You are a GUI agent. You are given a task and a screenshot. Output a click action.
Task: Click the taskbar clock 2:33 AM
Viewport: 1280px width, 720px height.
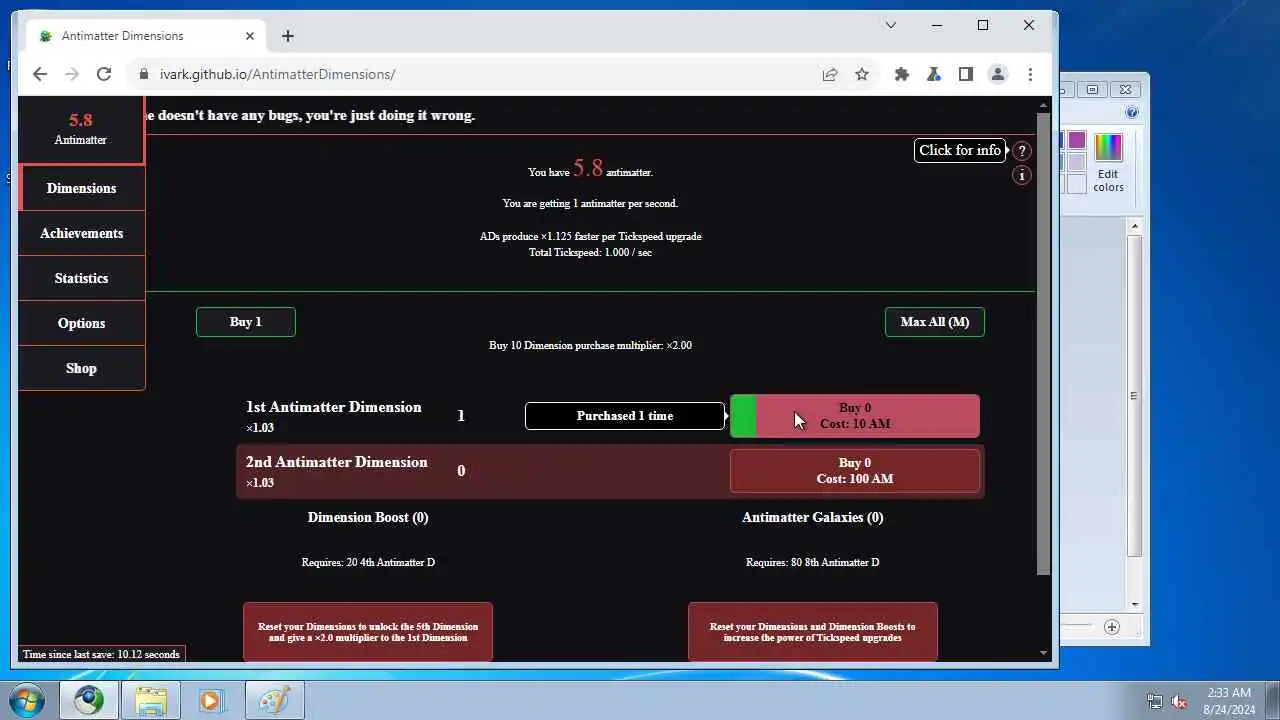[x=1229, y=693]
